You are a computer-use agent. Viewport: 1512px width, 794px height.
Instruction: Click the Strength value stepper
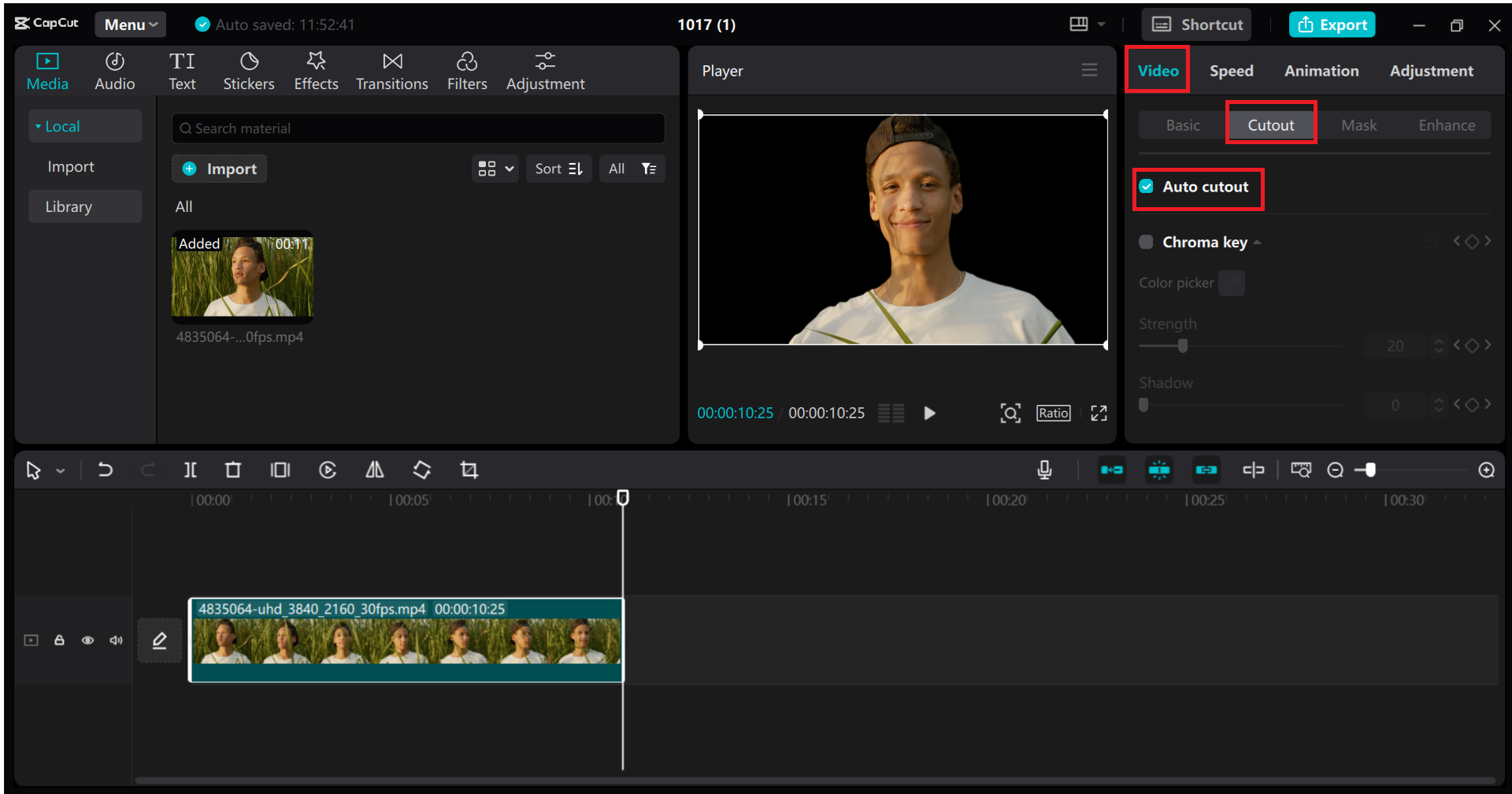pos(1439,346)
